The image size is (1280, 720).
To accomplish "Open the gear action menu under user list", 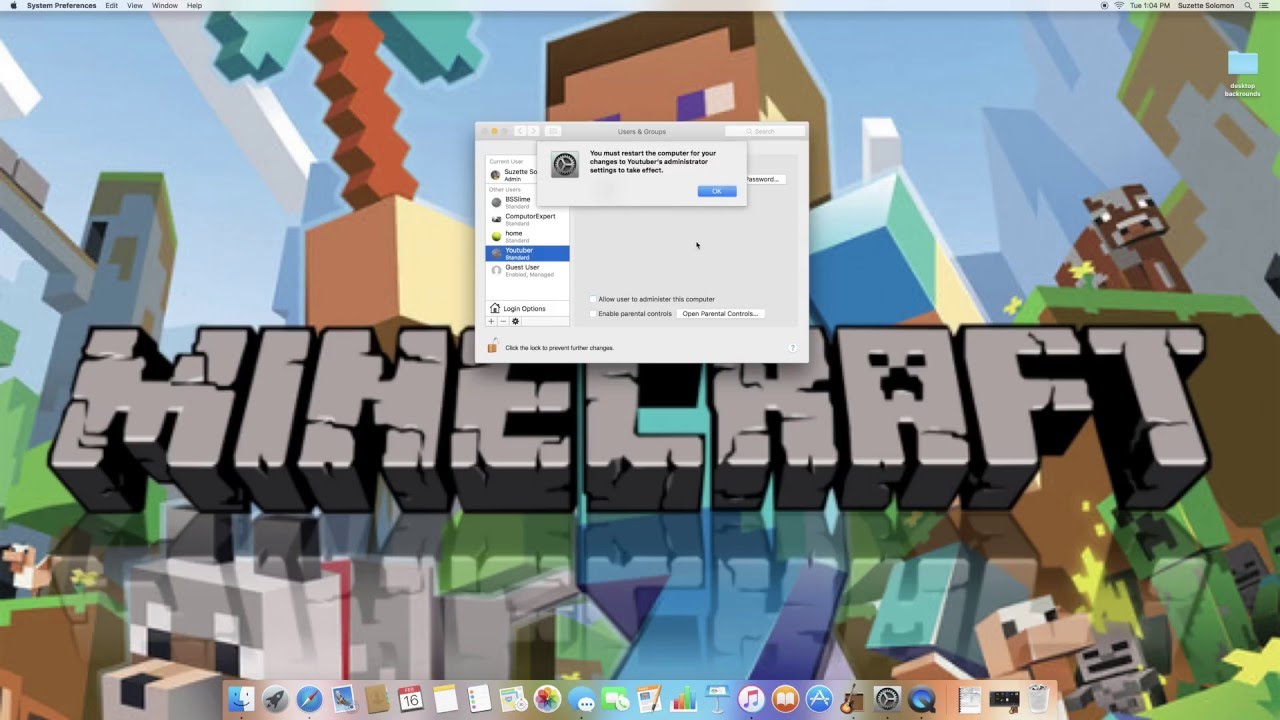I will click(x=516, y=321).
